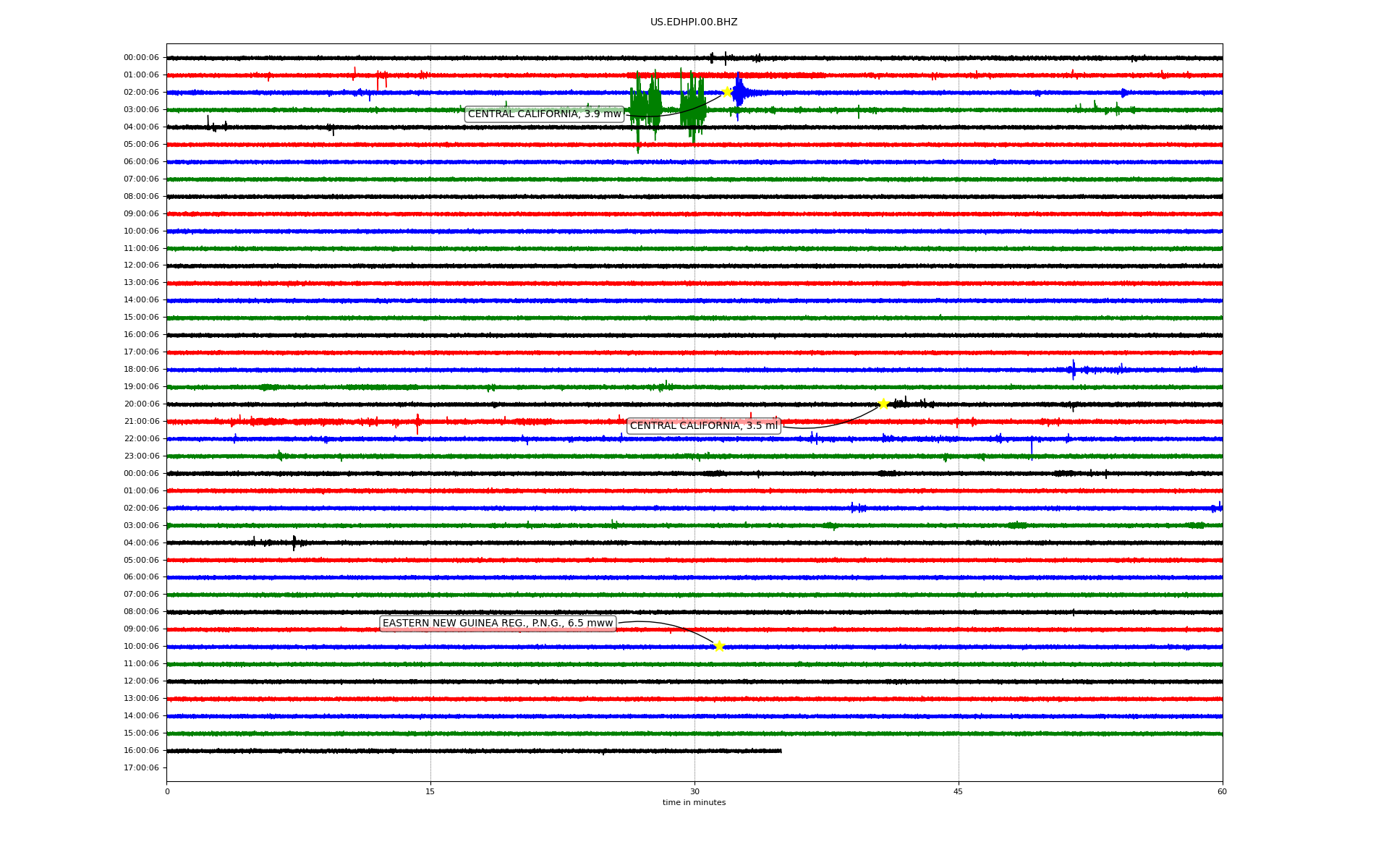Click the 15 tick on the time axis
This screenshot has height=868, width=1389.
[430, 791]
